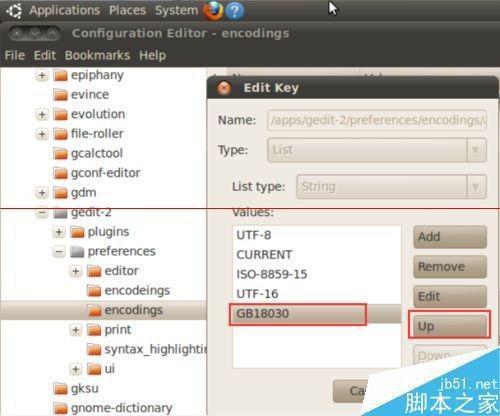Expand the print tree node
Image resolution: width=500 pixels, height=416 pixels.
pos(76,330)
